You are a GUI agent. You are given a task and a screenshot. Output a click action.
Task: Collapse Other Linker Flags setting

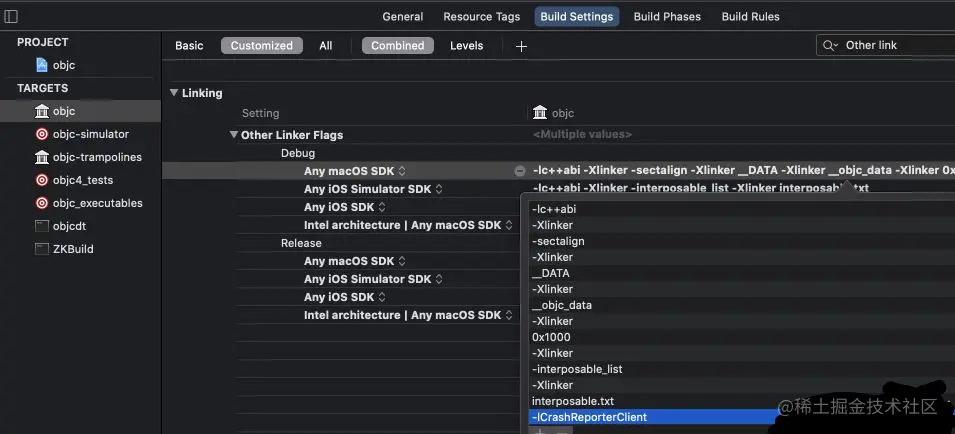pos(233,135)
